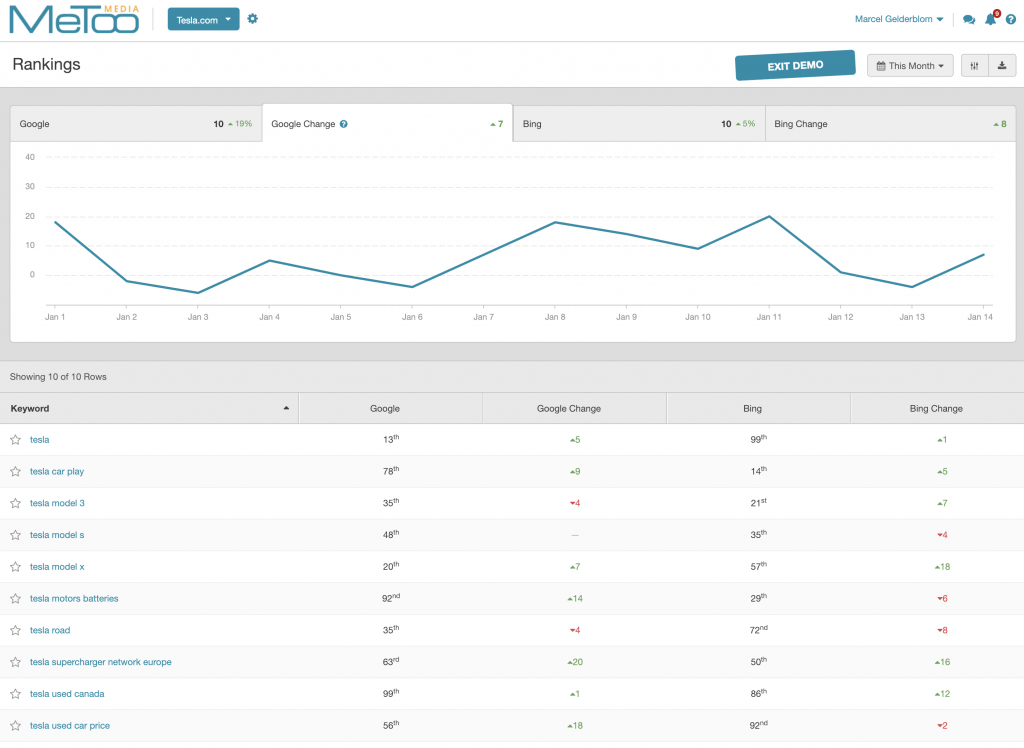The height and width of the screenshot is (748, 1024).
Task: Click the 13th Google rank for tesla
Action: pyautogui.click(x=391, y=439)
